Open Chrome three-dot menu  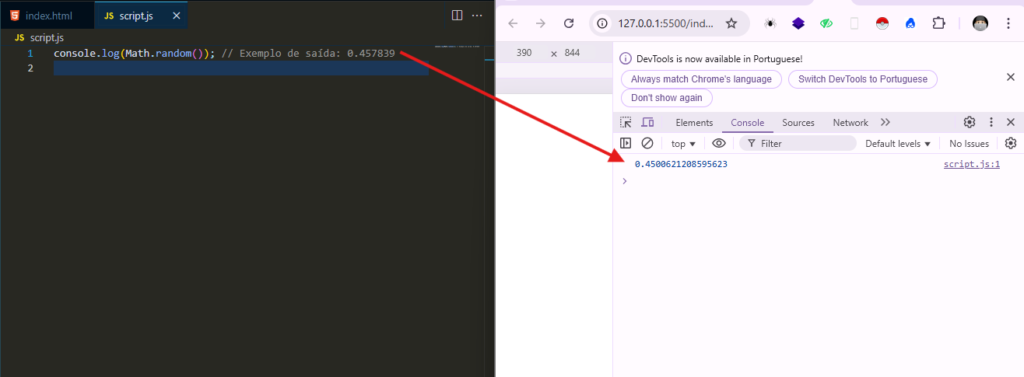click(1008, 24)
